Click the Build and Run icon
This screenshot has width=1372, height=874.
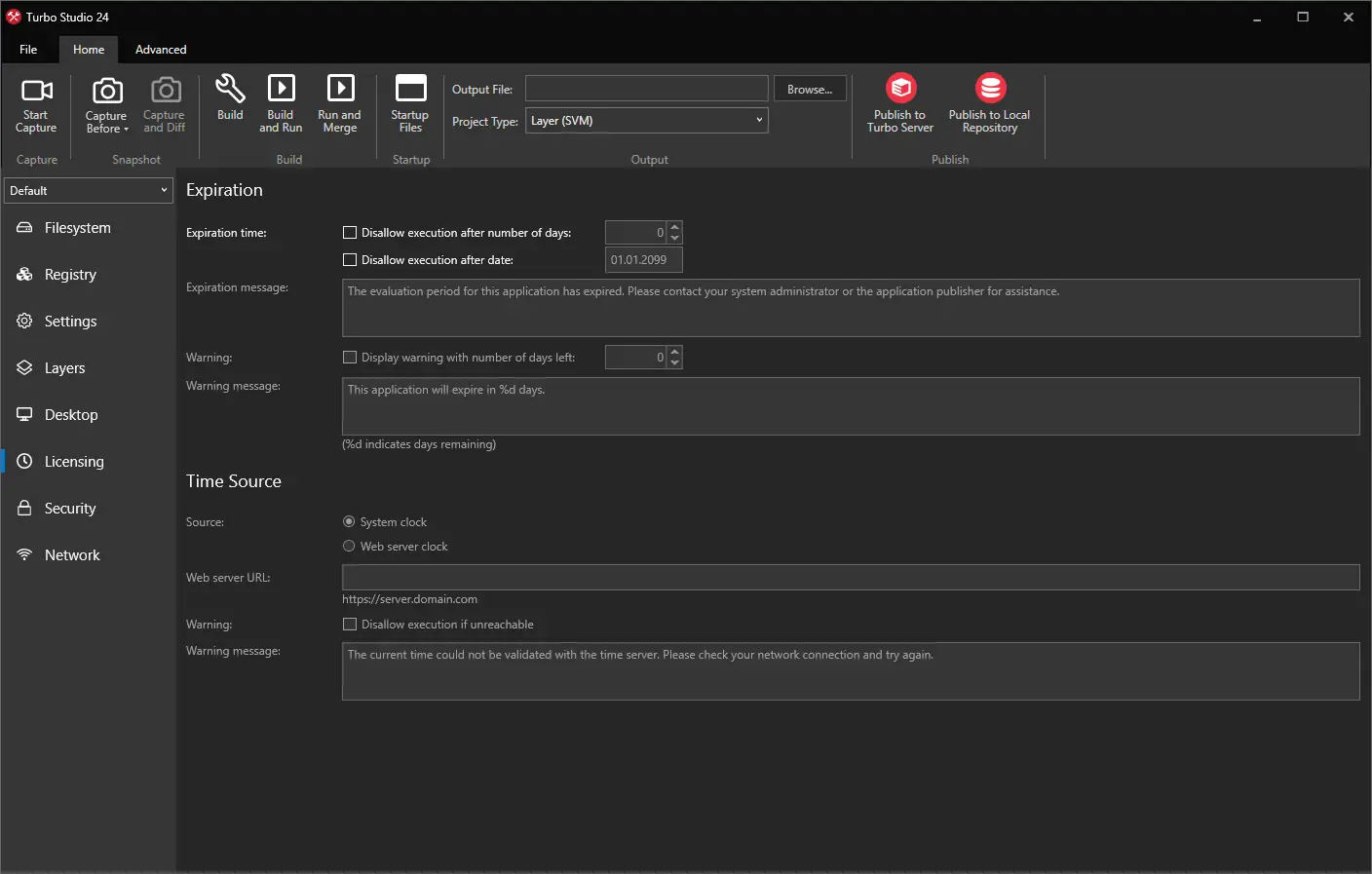282,88
